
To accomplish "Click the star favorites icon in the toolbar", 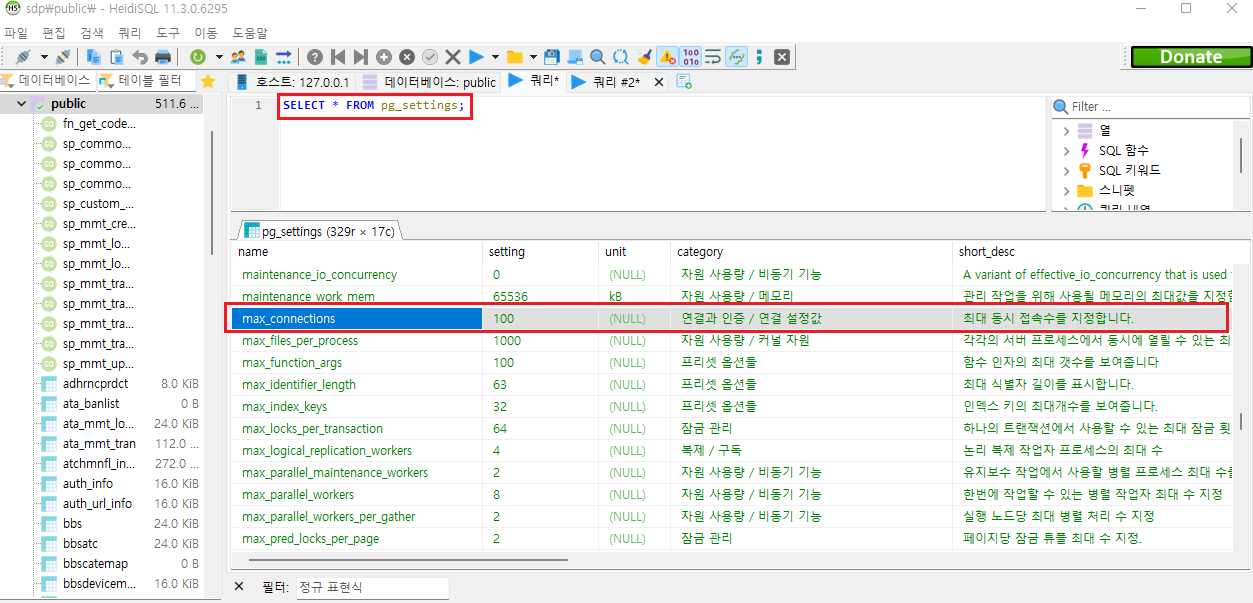I will click(207, 81).
